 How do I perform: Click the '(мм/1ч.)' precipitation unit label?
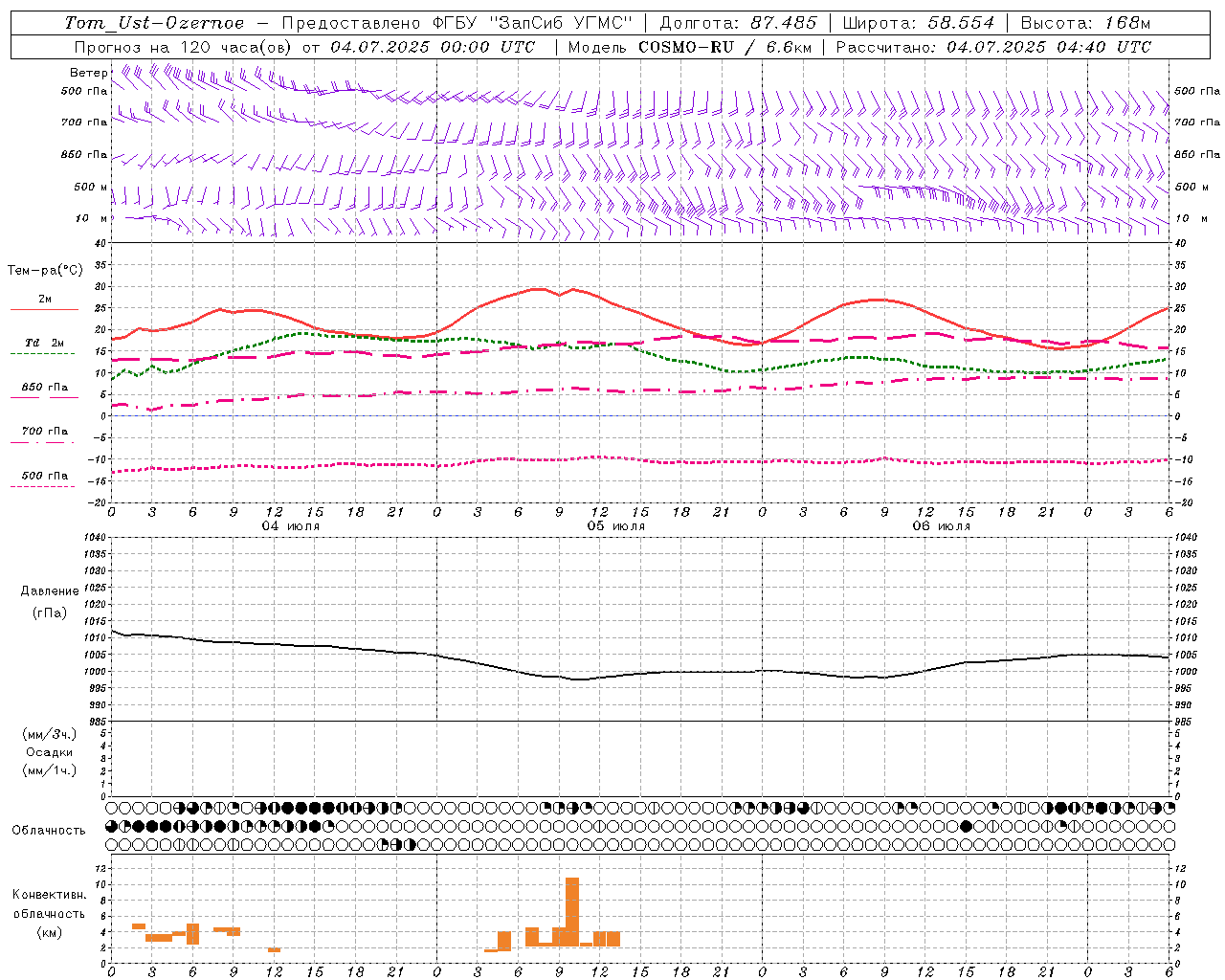[50, 770]
